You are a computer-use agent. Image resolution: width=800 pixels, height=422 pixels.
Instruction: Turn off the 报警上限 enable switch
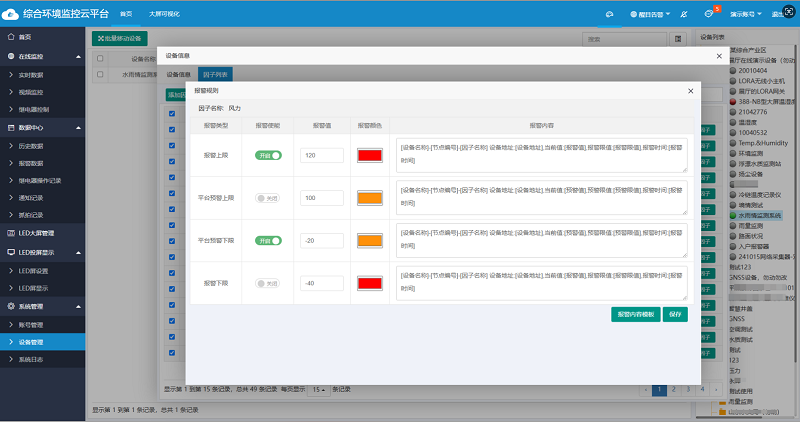coord(269,156)
